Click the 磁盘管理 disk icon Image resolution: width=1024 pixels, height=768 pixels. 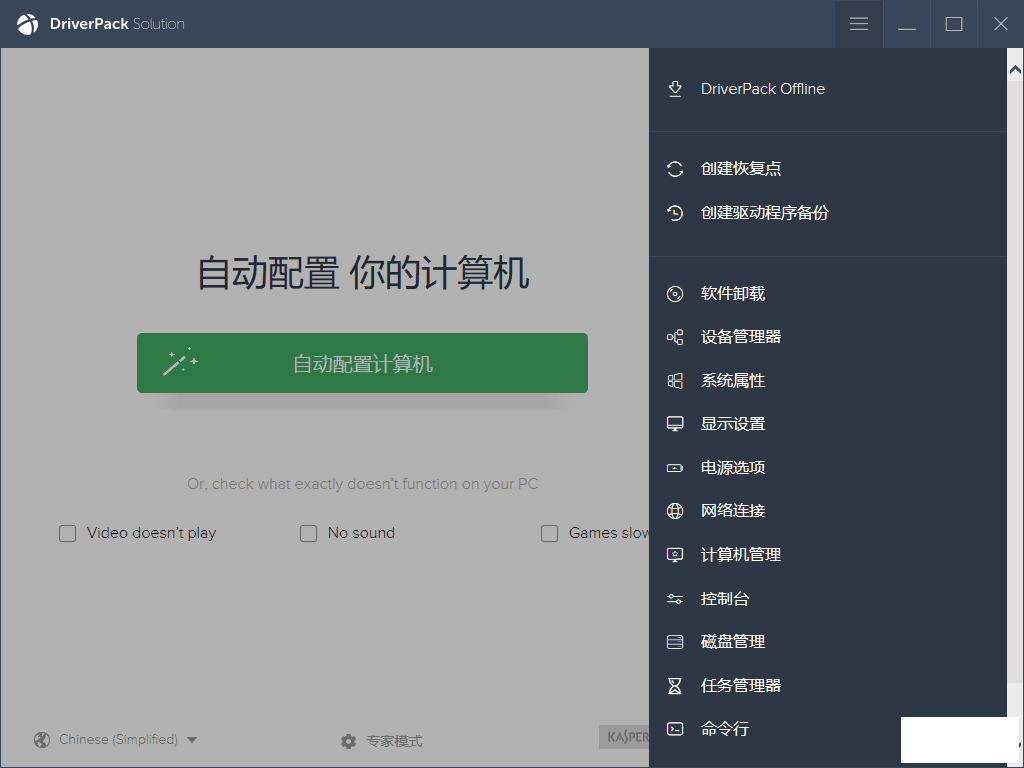675,642
